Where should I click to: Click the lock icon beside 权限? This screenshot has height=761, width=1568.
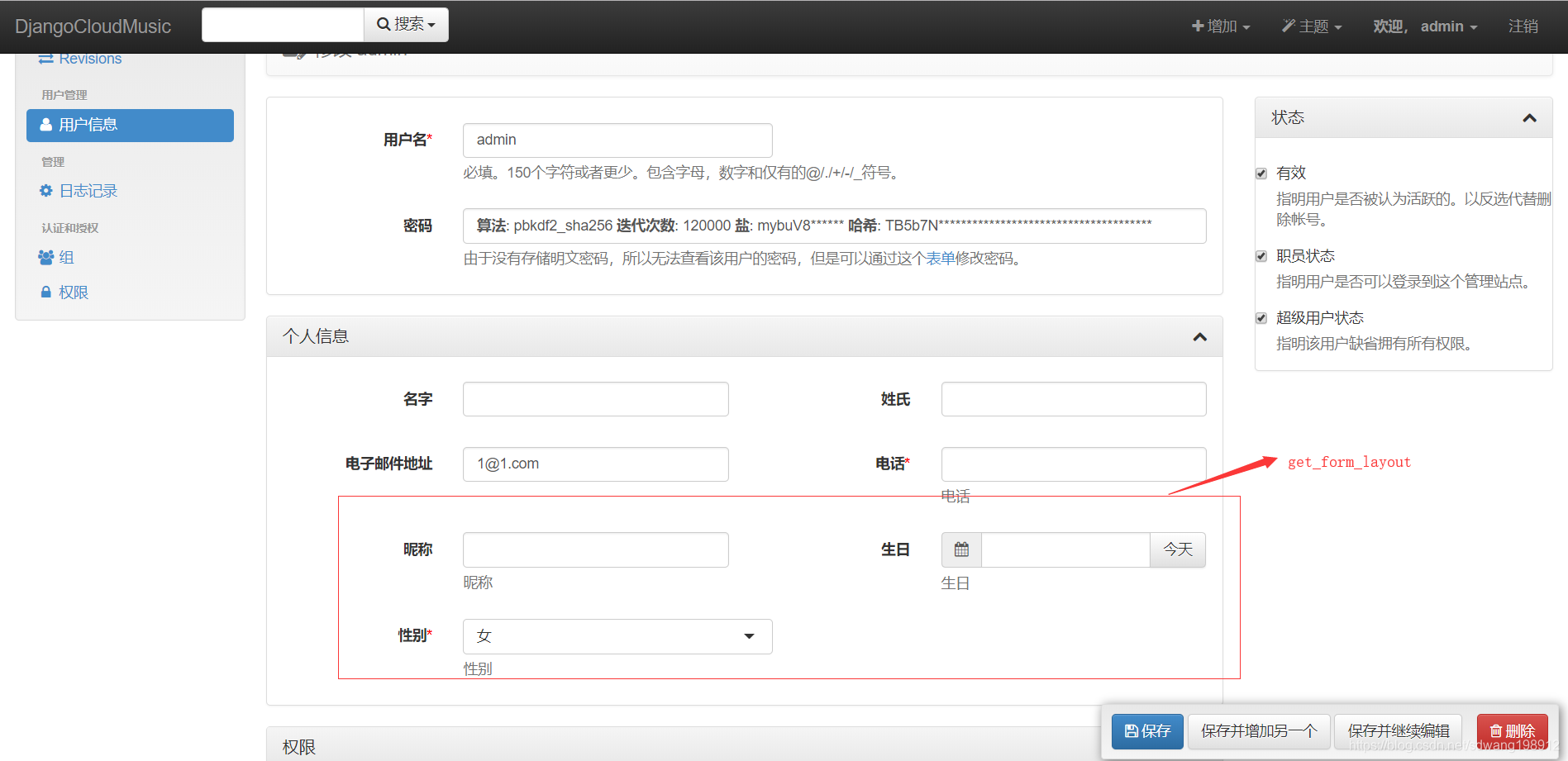[x=46, y=292]
